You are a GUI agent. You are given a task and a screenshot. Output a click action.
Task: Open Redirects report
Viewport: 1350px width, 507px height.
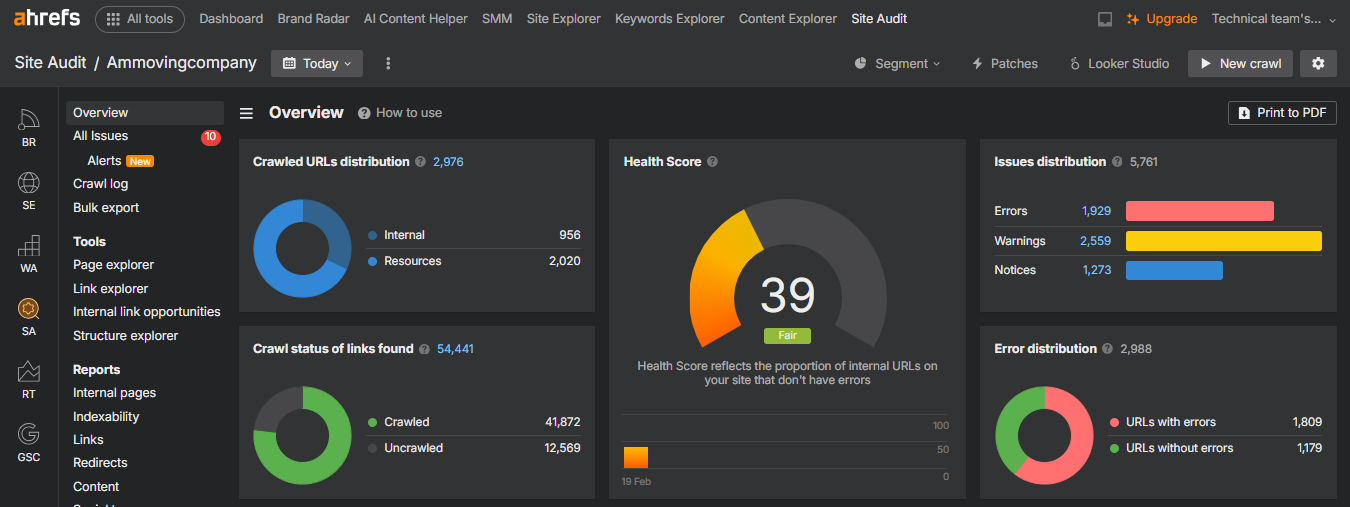[x=100, y=463]
